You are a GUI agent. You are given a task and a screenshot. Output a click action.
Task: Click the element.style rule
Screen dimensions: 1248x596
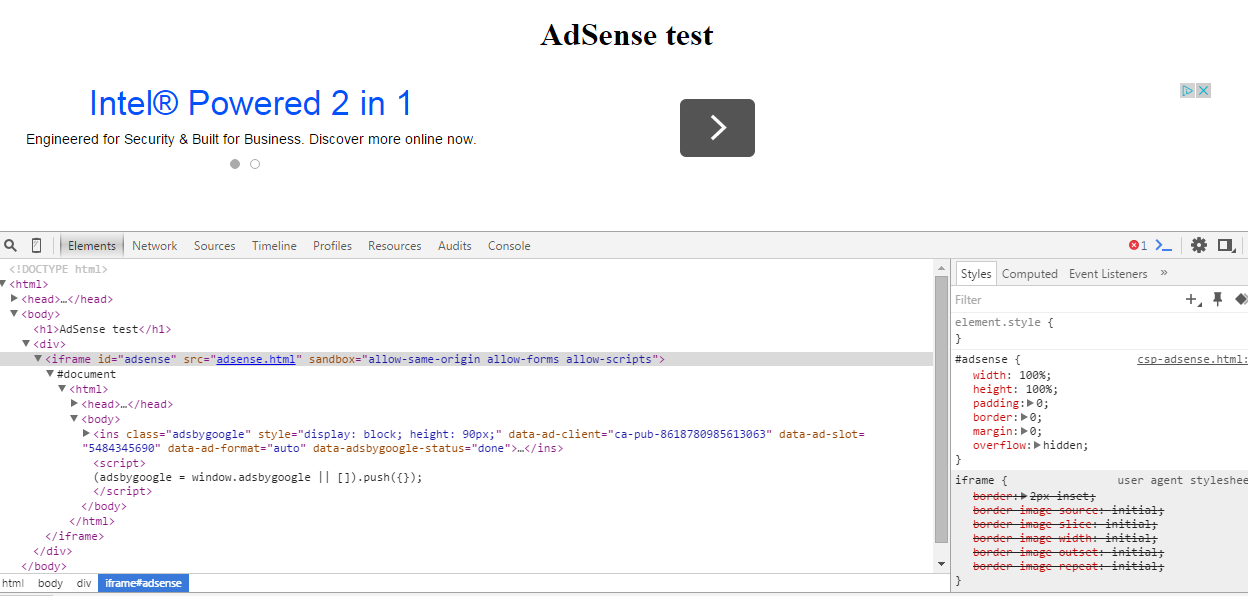coord(1004,323)
